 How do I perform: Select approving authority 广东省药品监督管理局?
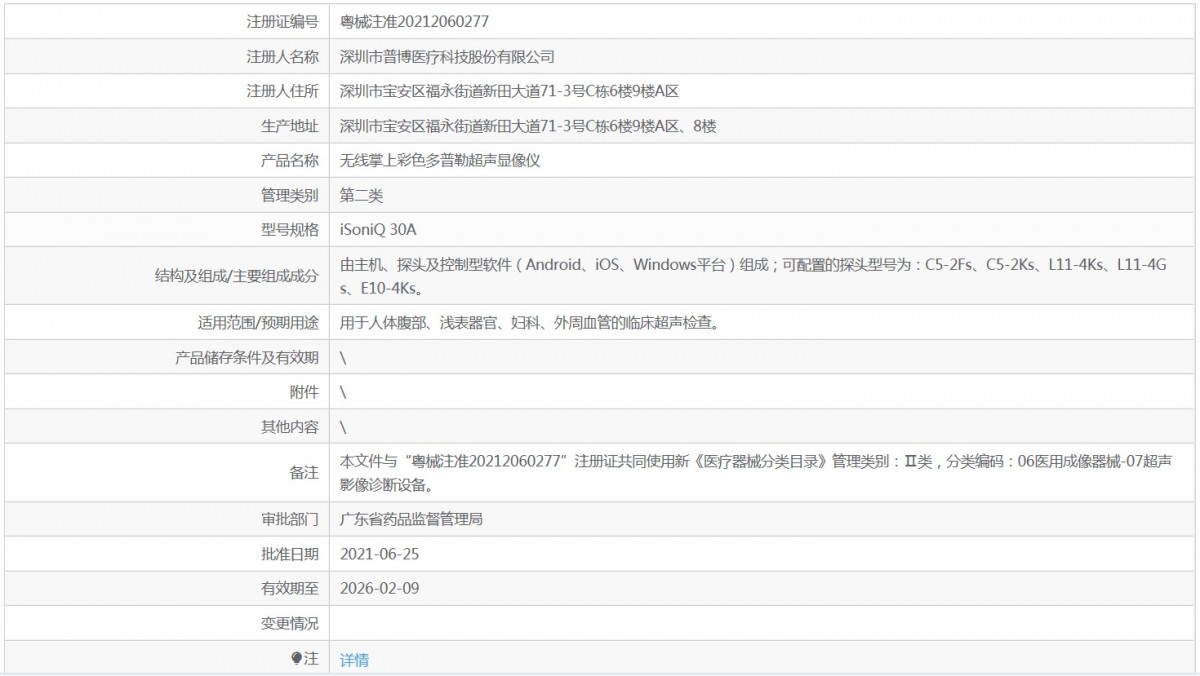pos(412,519)
